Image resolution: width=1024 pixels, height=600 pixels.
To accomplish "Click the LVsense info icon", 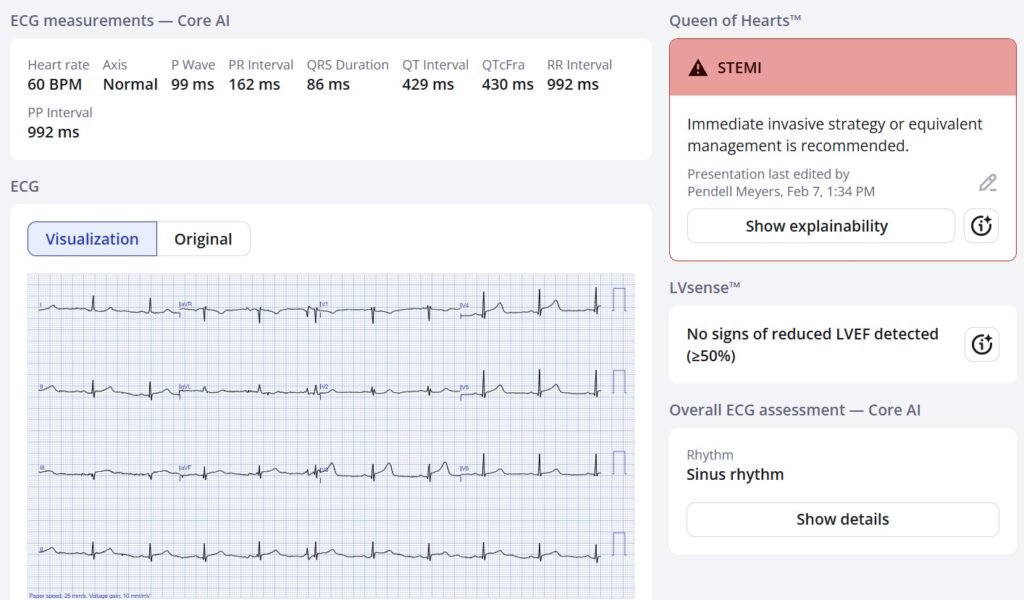I will pos(981,344).
